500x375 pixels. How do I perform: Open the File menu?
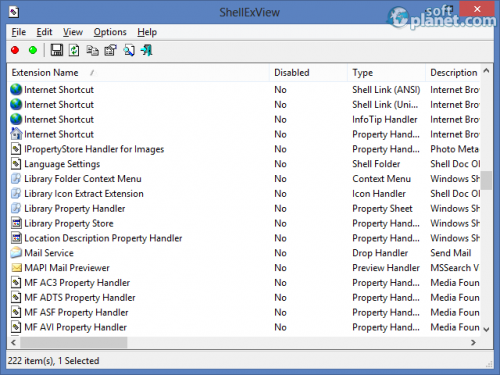tap(19, 32)
